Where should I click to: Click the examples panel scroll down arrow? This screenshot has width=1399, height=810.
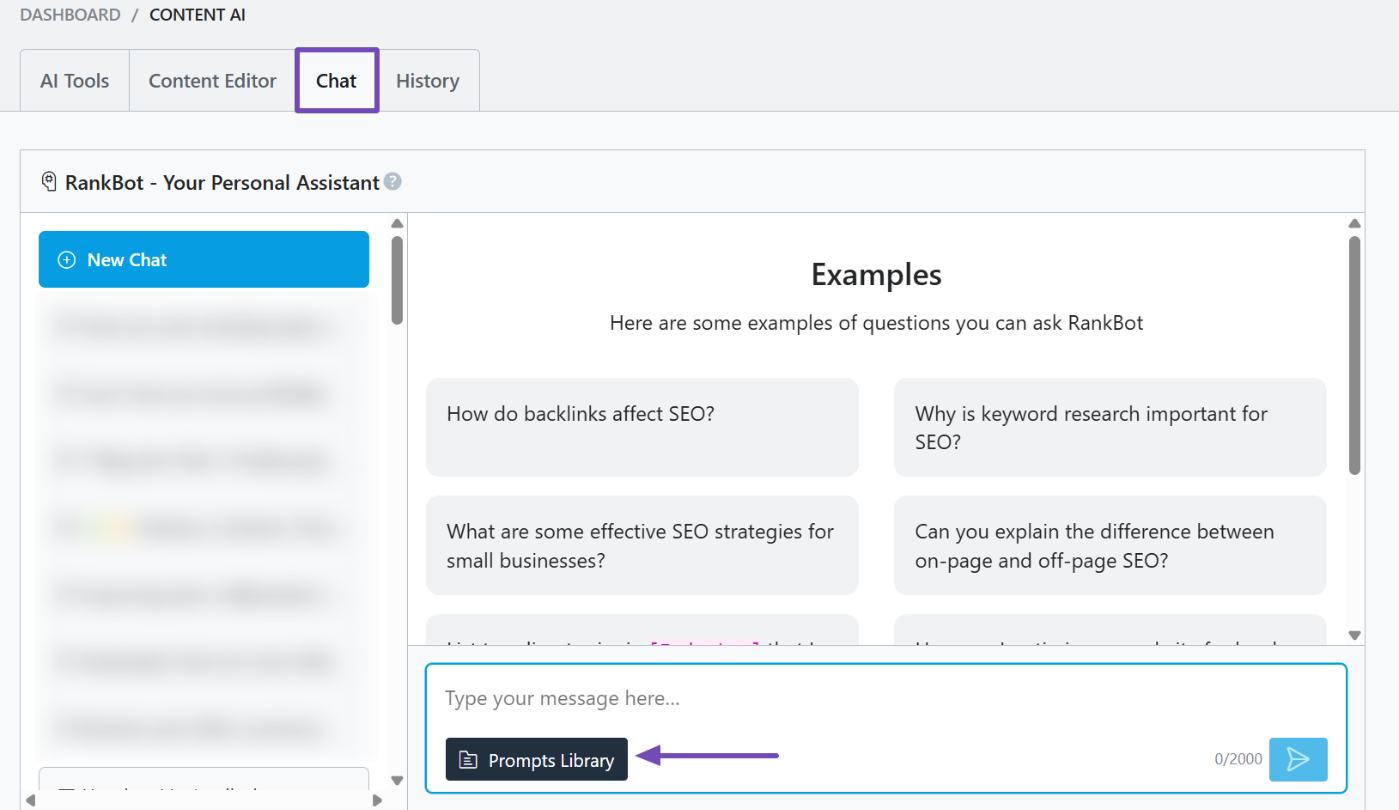1355,635
